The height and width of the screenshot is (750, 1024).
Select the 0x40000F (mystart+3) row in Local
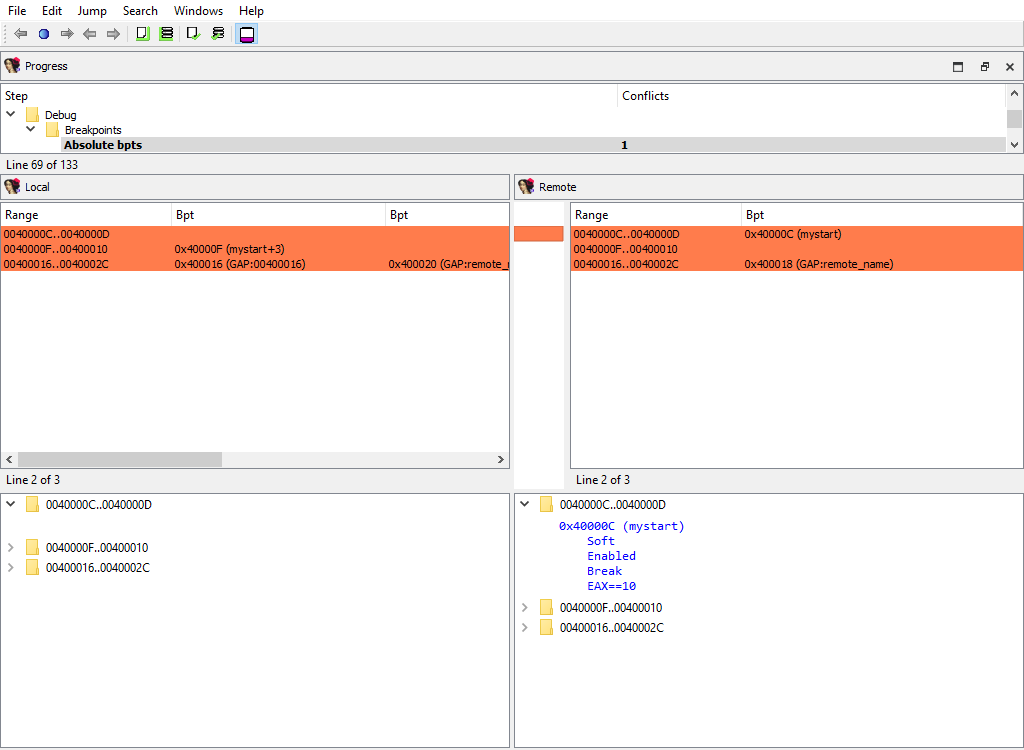pyautogui.click(x=230, y=249)
